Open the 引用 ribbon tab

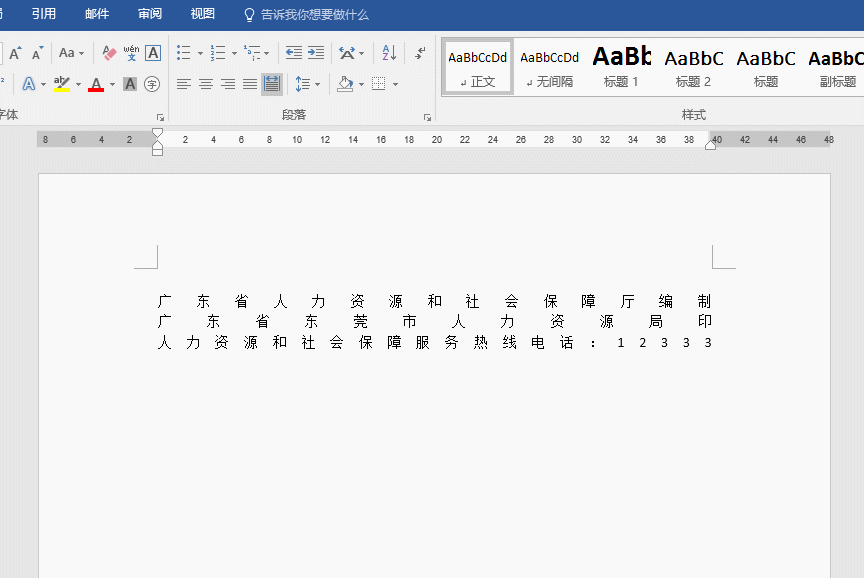44,14
